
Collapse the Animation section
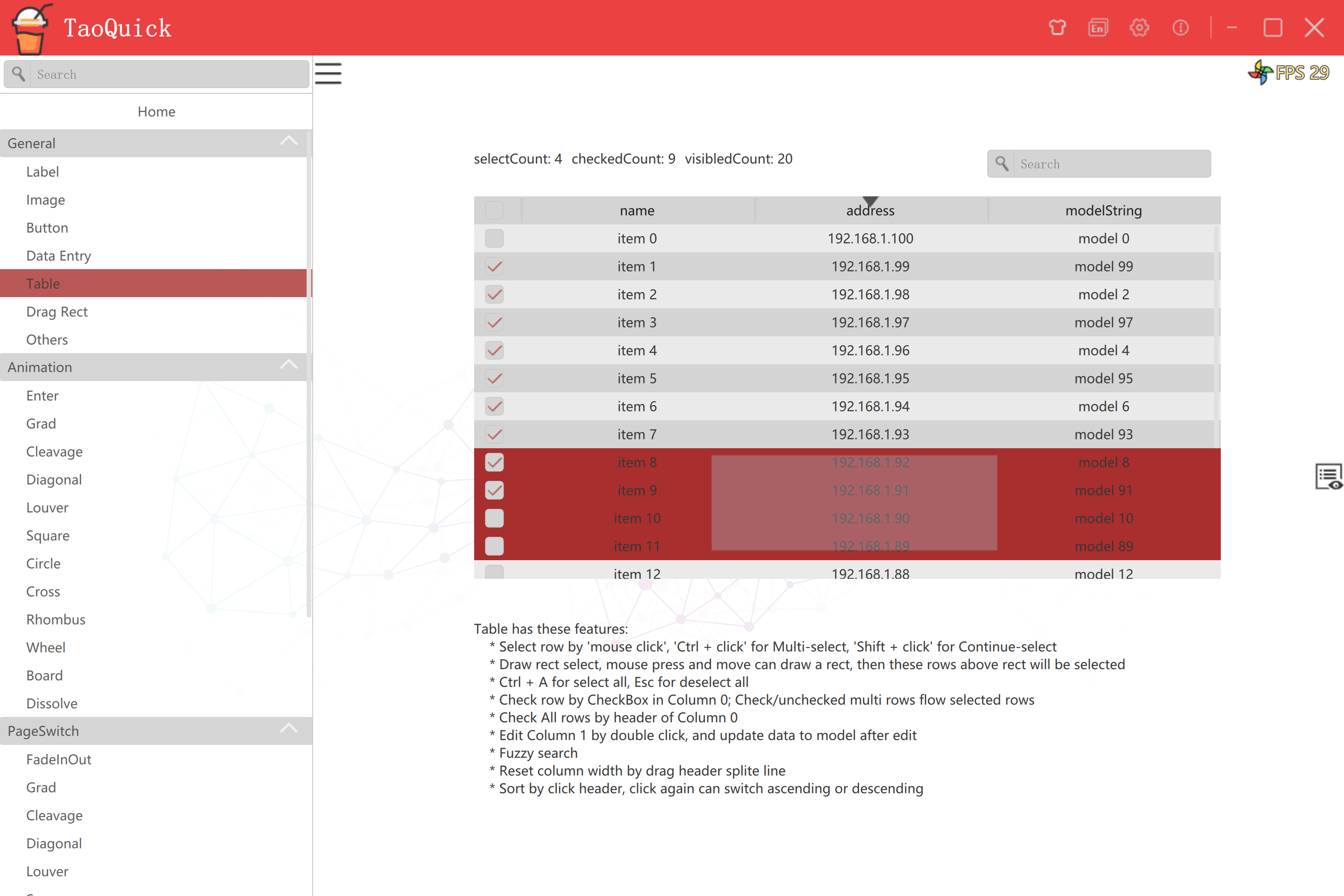tap(289, 366)
